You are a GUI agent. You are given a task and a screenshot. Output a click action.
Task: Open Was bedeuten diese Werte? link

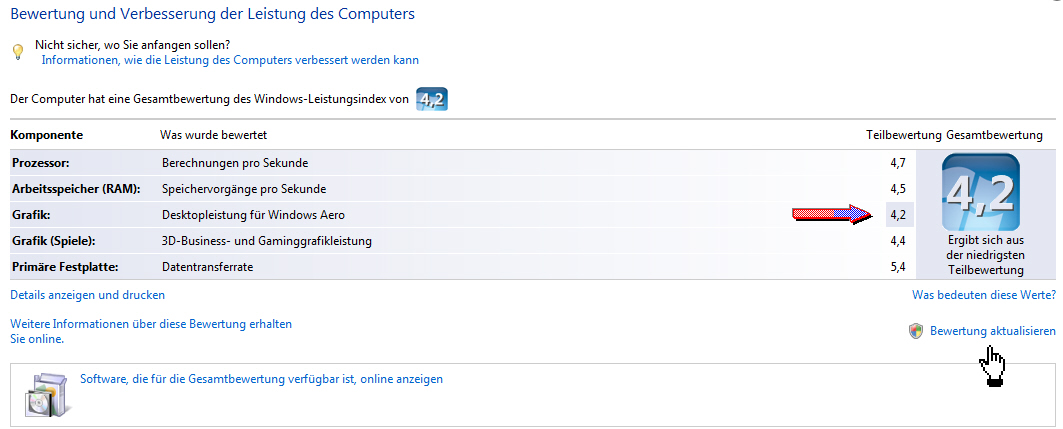tap(984, 295)
